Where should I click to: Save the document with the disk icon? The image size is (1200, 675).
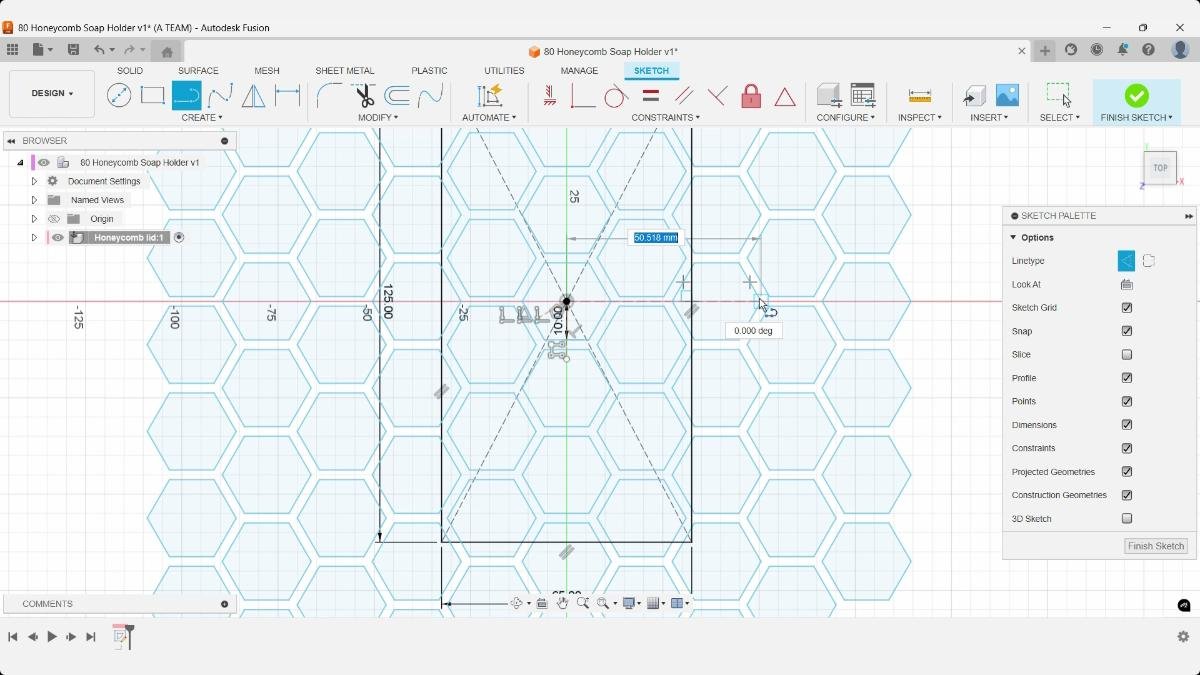[x=73, y=50]
